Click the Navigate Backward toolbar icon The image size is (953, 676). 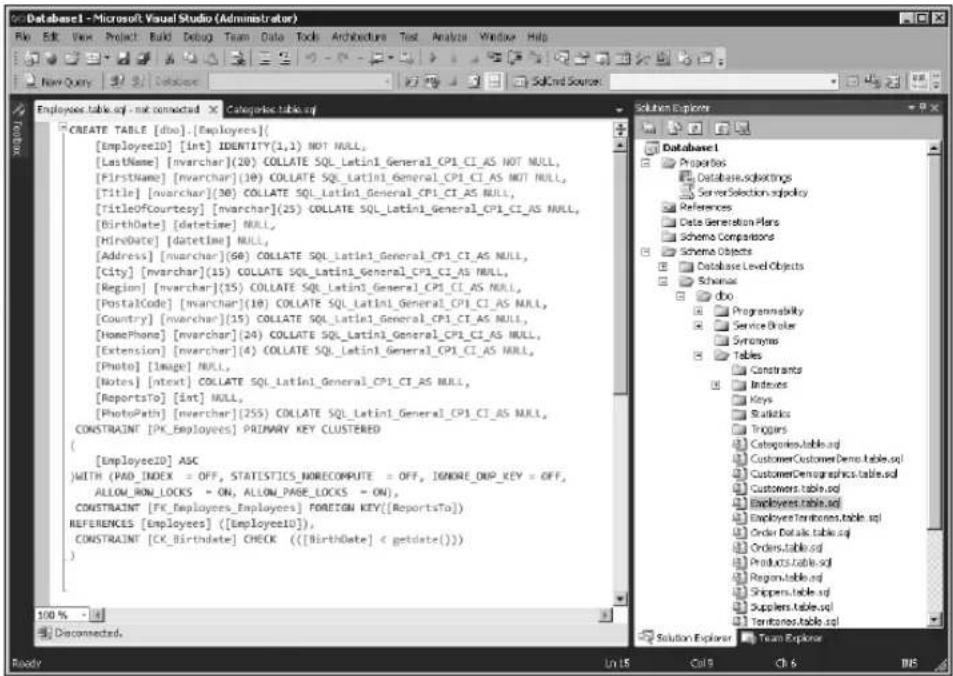coord(377,58)
